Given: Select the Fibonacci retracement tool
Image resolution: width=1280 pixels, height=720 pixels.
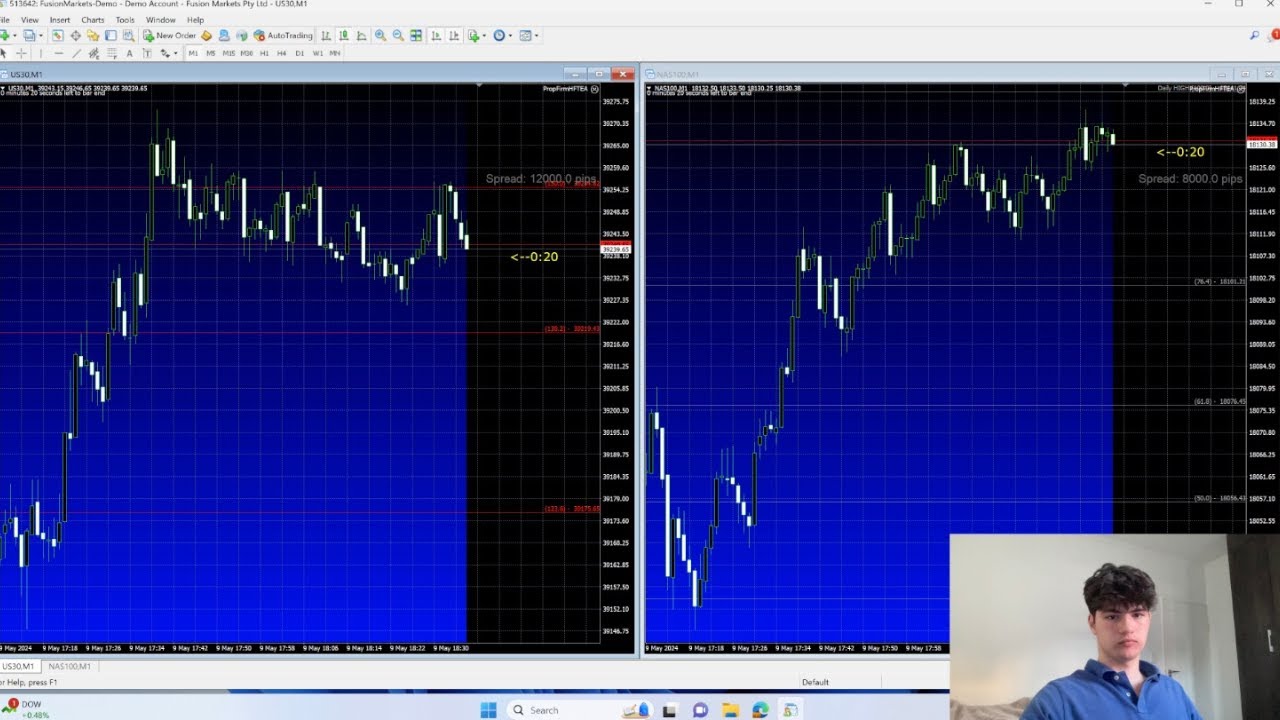Looking at the screenshot, I should [111, 53].
